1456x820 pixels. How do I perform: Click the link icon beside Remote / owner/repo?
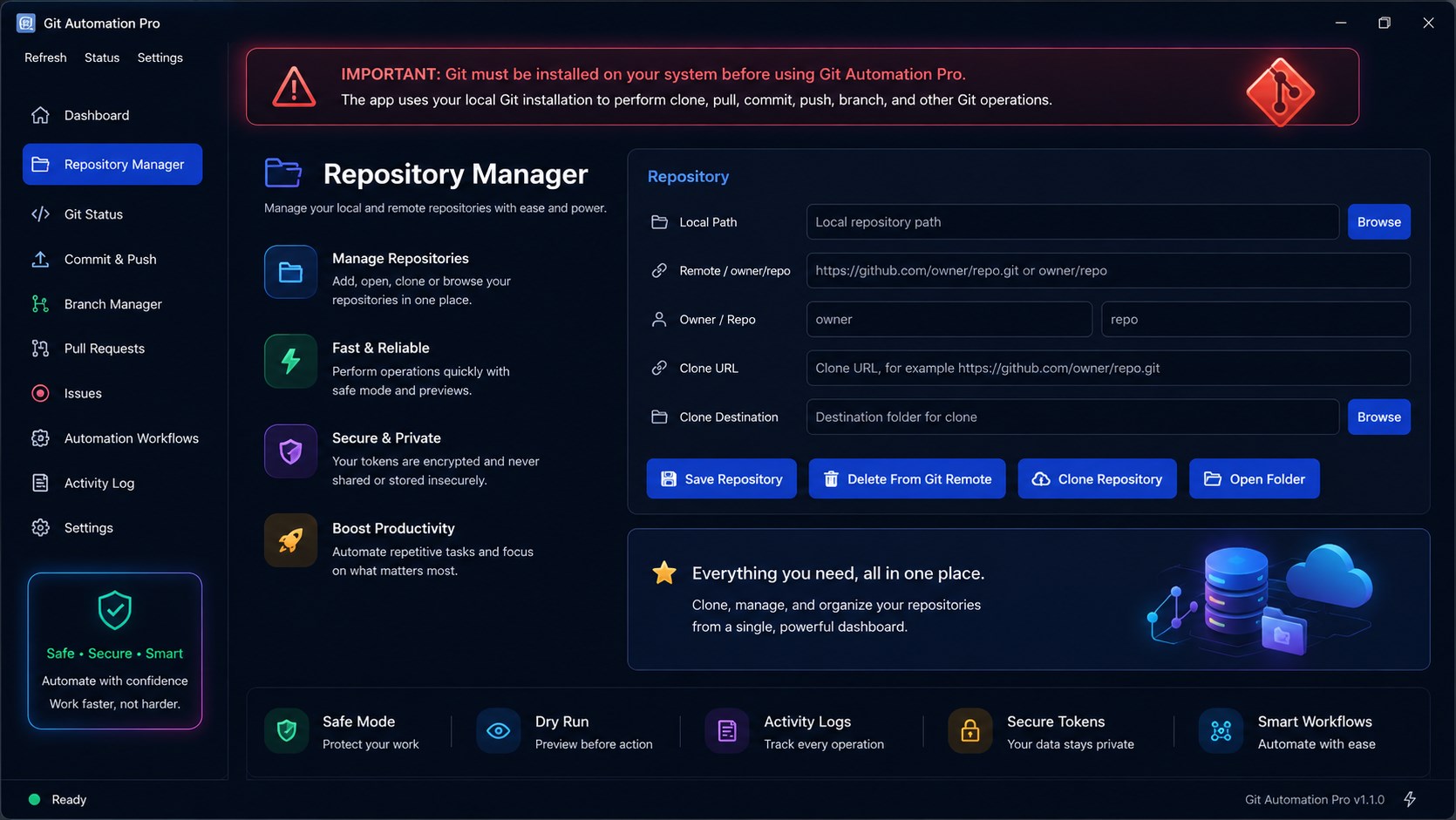pos(659,270)
